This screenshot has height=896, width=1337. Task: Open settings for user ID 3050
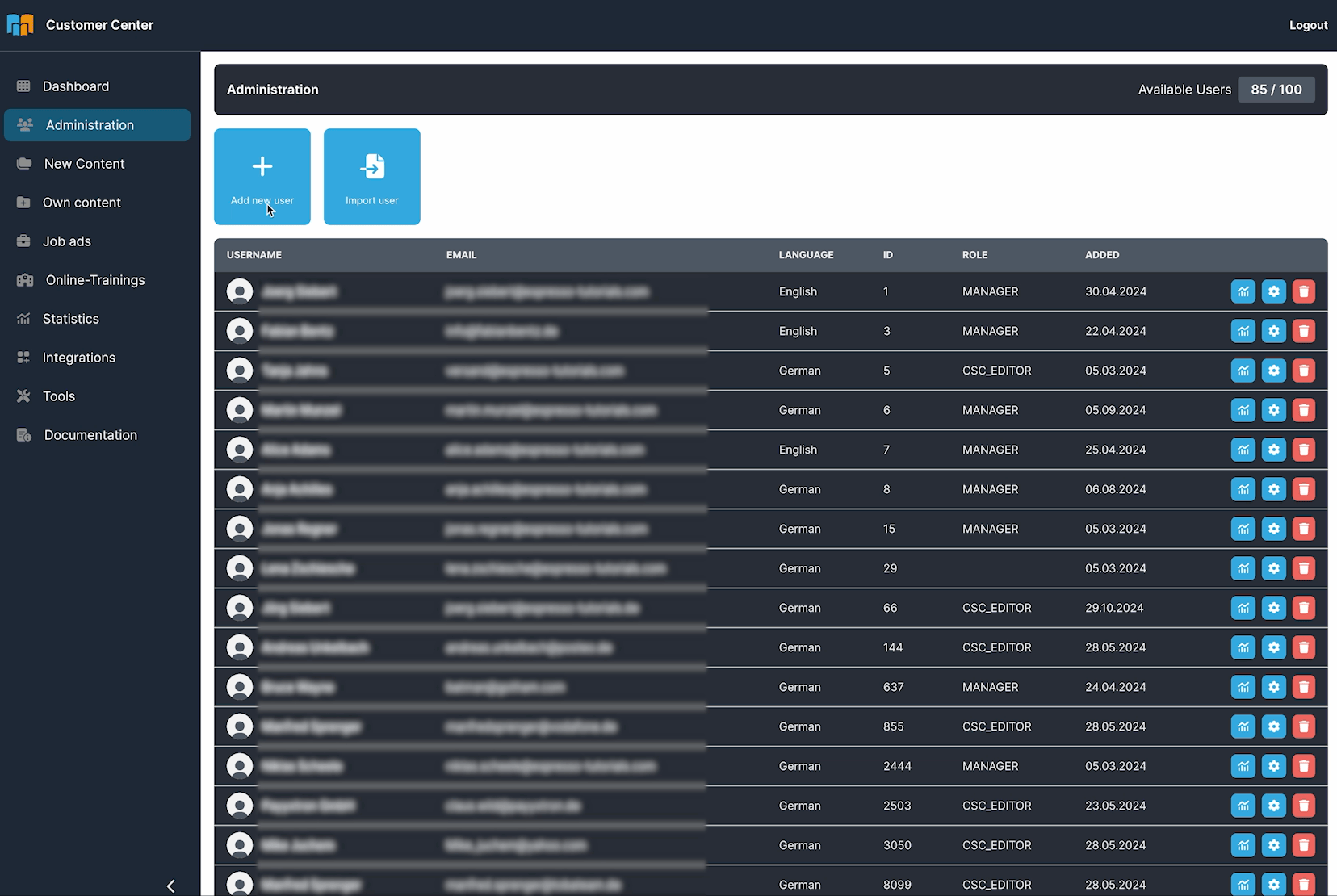click(x=1273, y=845)
